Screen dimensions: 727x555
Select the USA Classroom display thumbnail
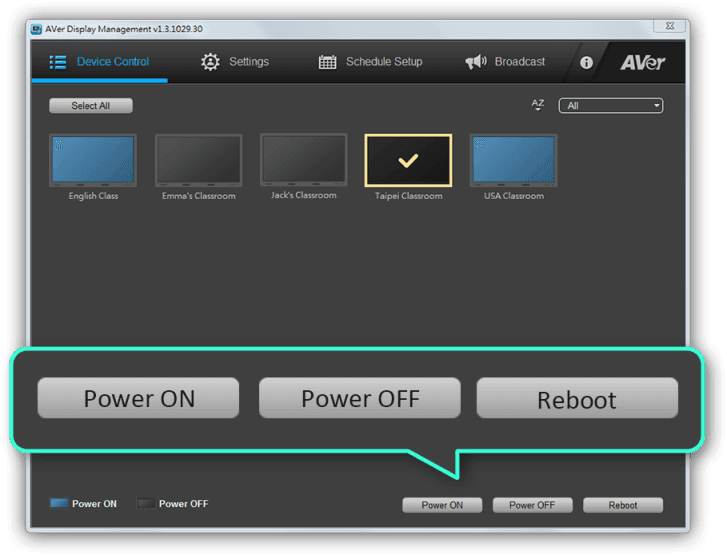tap(514, 160)
